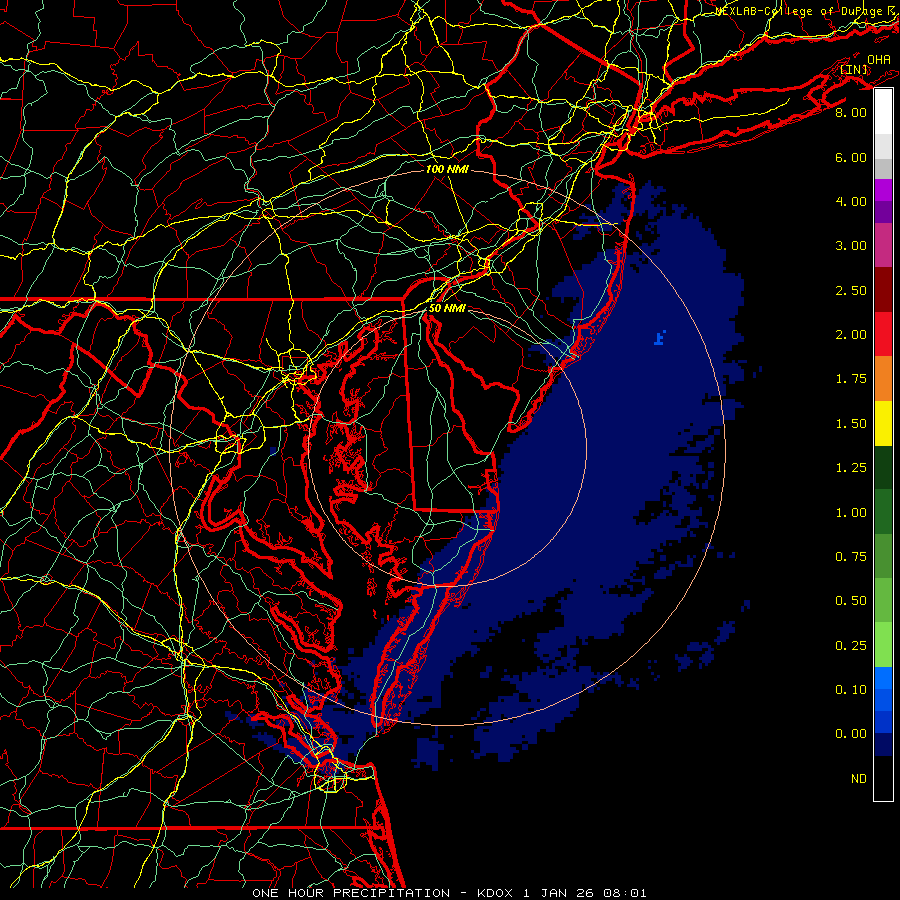Click the 2.00 legend value
The width and height of the screenshot is (900, 900).
point(851,335)
